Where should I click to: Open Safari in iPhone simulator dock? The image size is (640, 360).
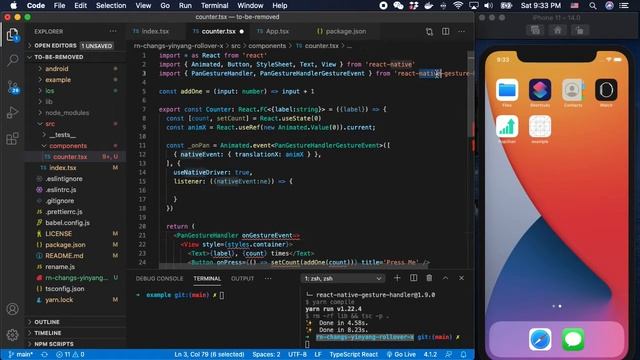click(540, 339)
